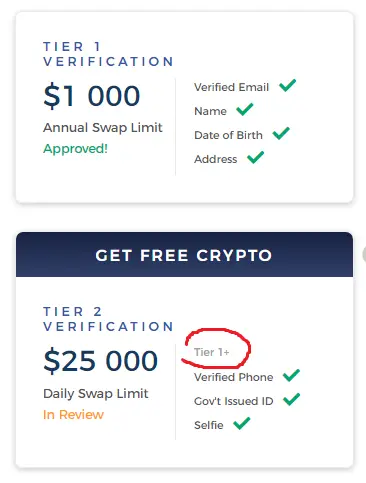
Task: Click the Date of Birth checkmark
Action: point(281,133)
